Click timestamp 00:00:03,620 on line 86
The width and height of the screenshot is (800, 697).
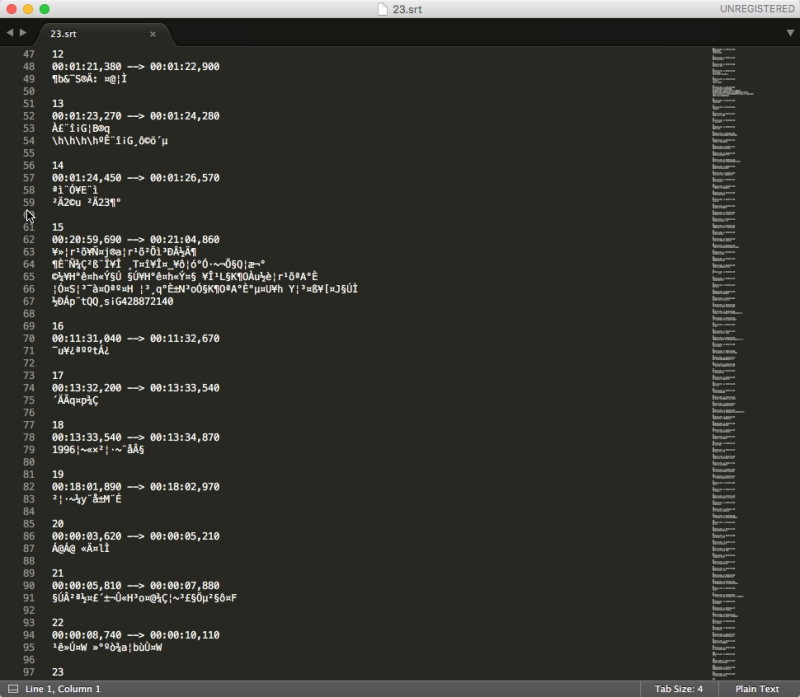pyautogui.click(x=87, y=536)
